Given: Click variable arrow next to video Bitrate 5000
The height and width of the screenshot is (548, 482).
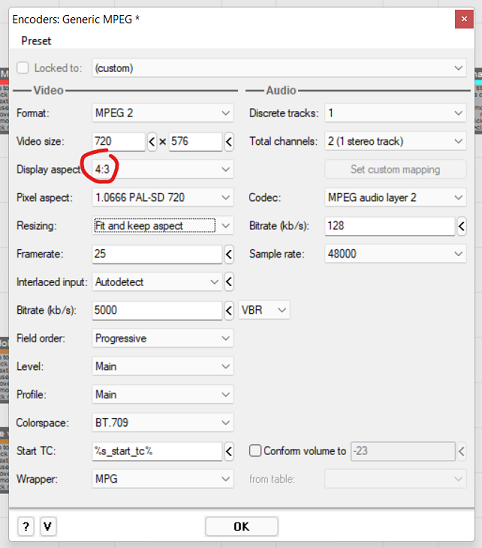Looking at the screenshot, I should (x=229, y=310).
